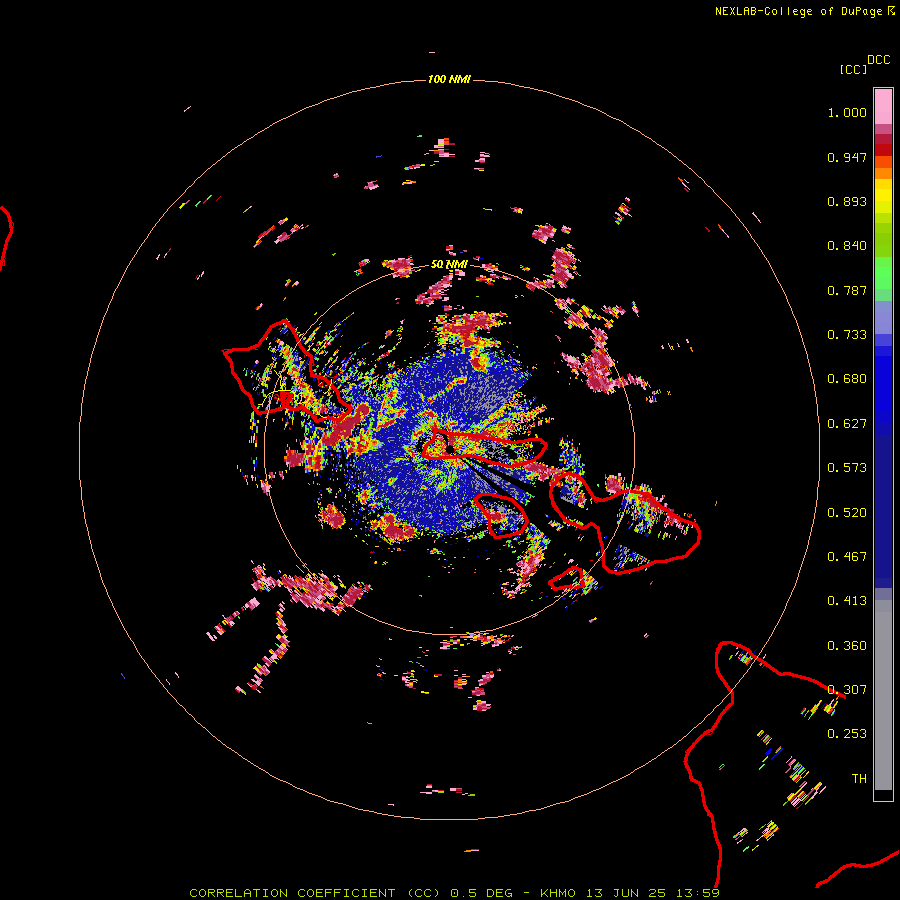Select the 1.000 scale value
Viewport: 900px width, 900px height.
click(847, 112)
